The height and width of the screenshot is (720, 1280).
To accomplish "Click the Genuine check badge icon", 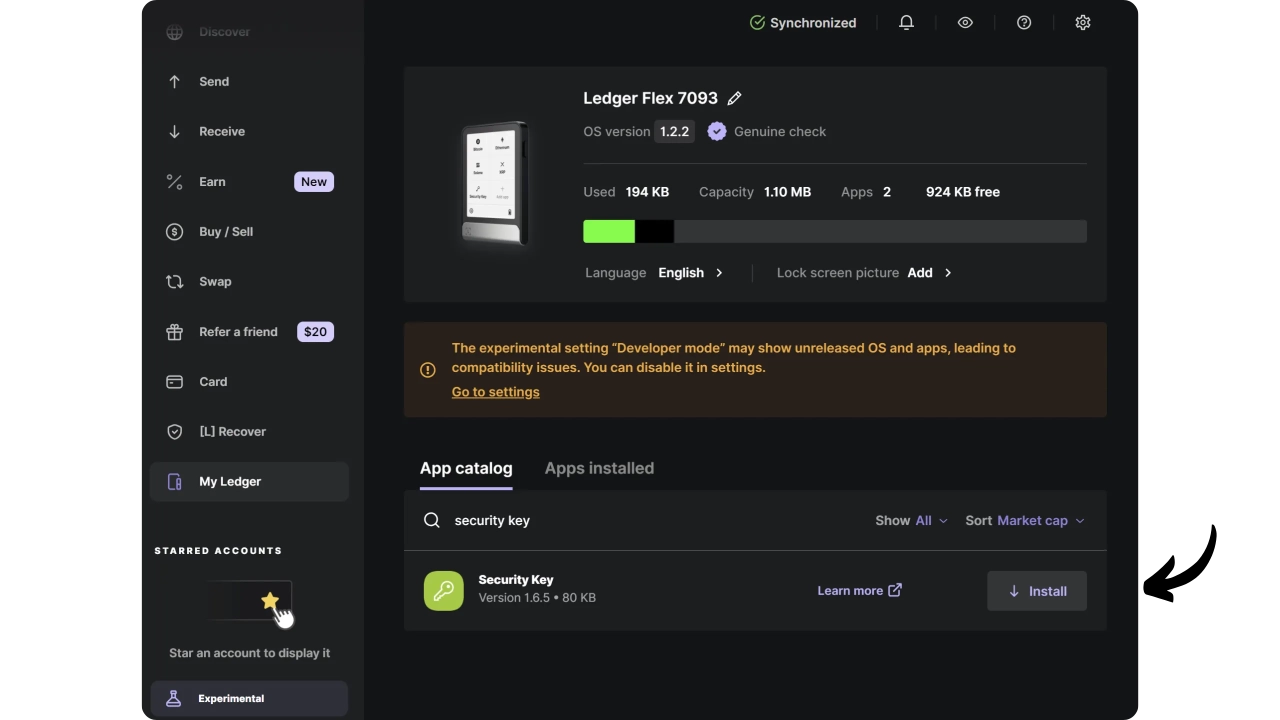I will click(x=716, y=131).
